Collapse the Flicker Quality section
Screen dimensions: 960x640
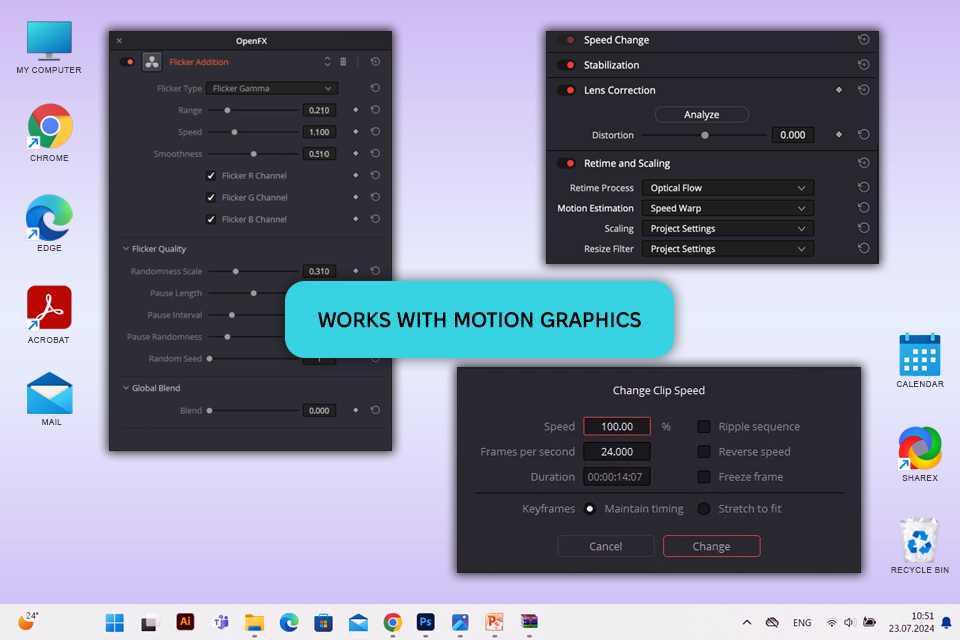click(x=126, y=249)
